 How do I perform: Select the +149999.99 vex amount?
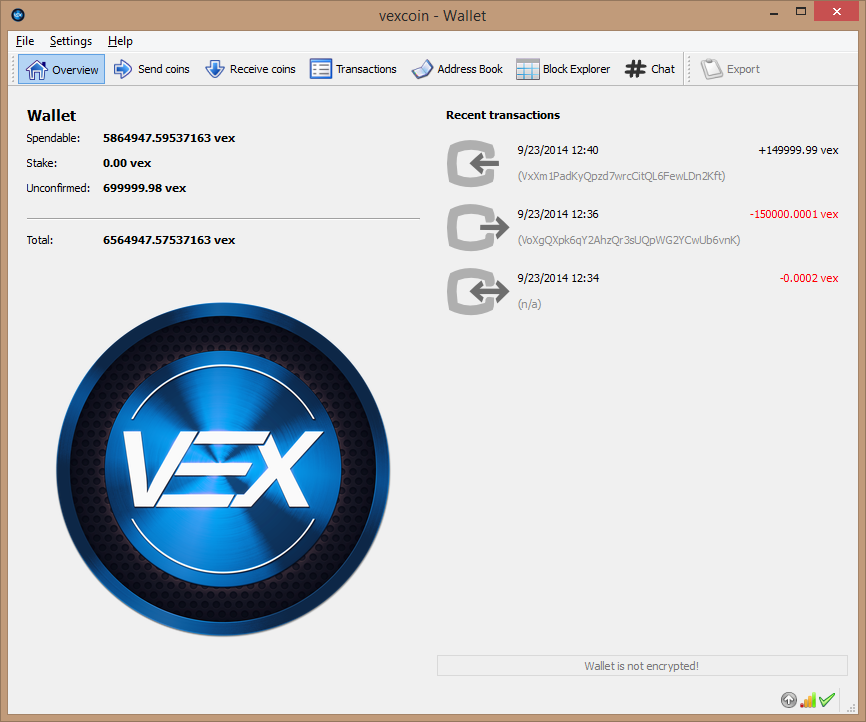pos(798,150)
